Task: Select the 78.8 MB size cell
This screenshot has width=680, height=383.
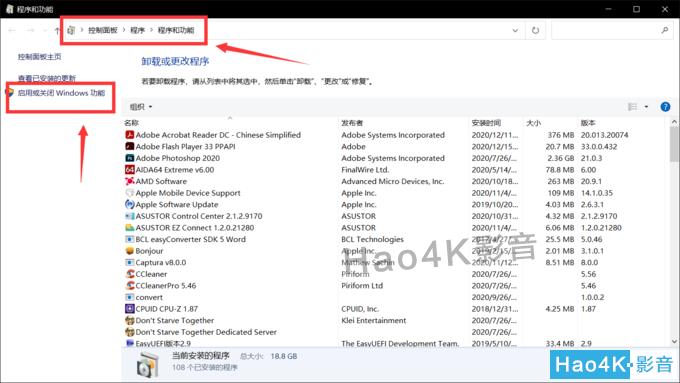Action: pyautogui.click(x=559, y=170)
